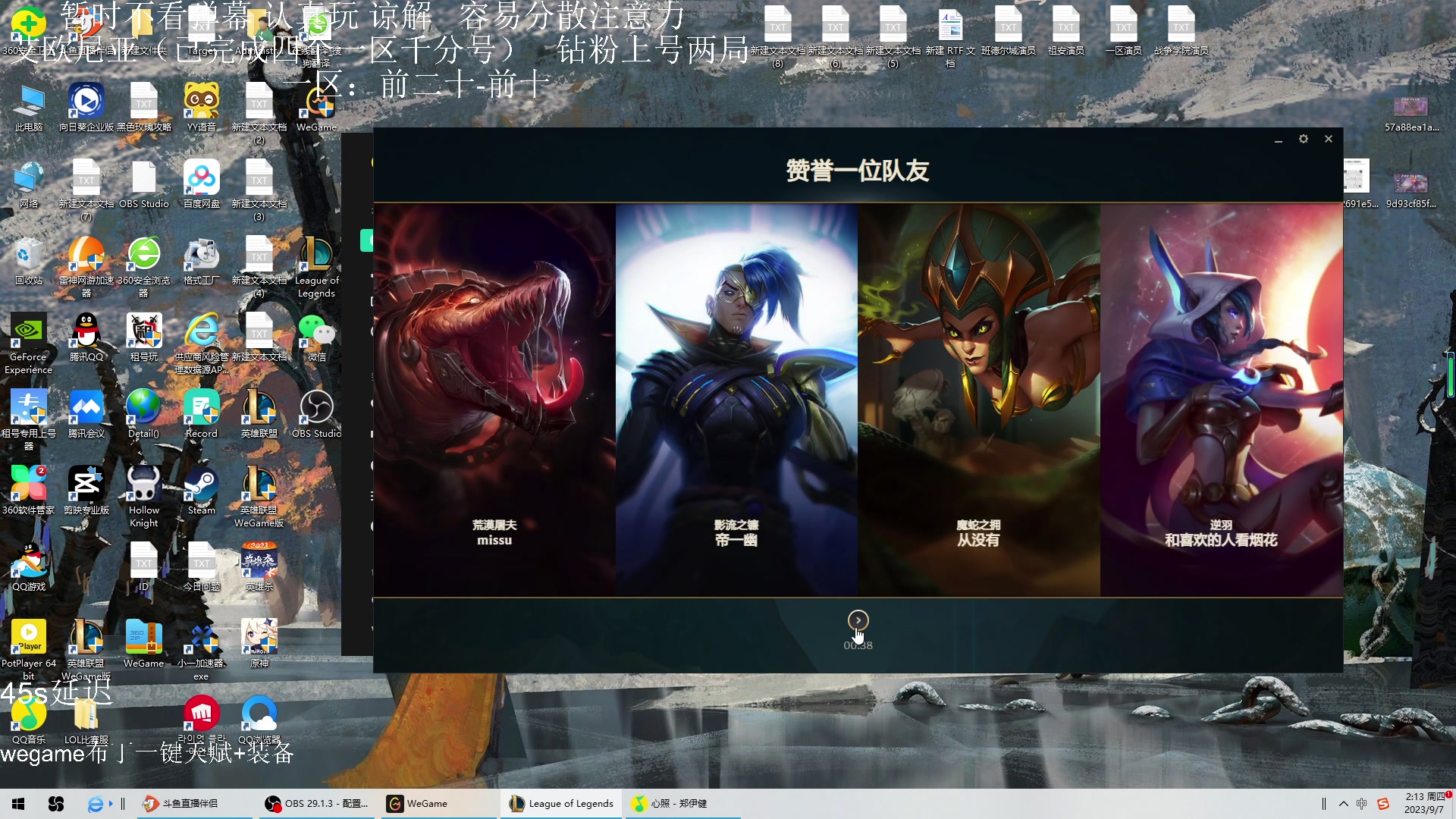Screen dimensions: 1456x819
Task: Open GeForce Experience desktop icon
Action: tap(29, 344)
